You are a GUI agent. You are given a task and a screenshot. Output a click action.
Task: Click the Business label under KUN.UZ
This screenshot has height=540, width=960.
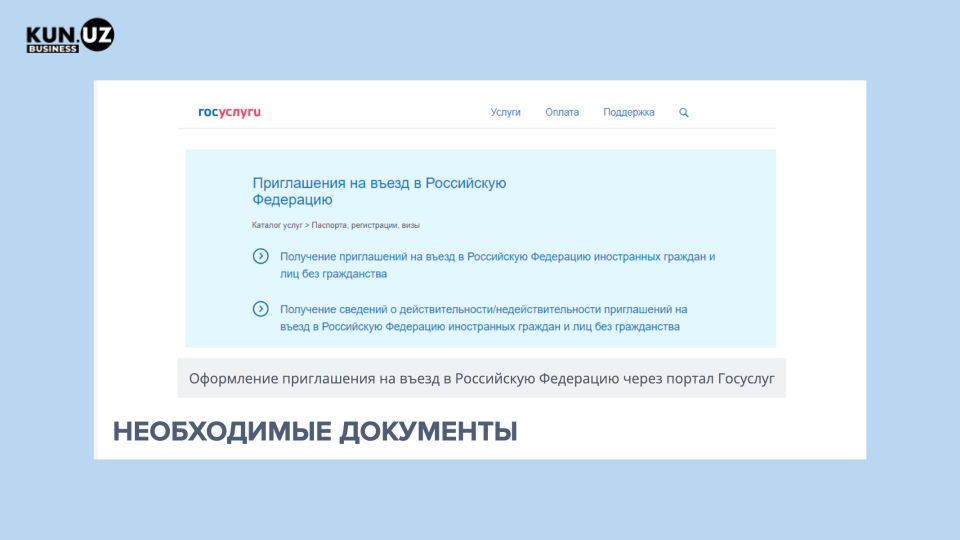[x=52, y=48]
